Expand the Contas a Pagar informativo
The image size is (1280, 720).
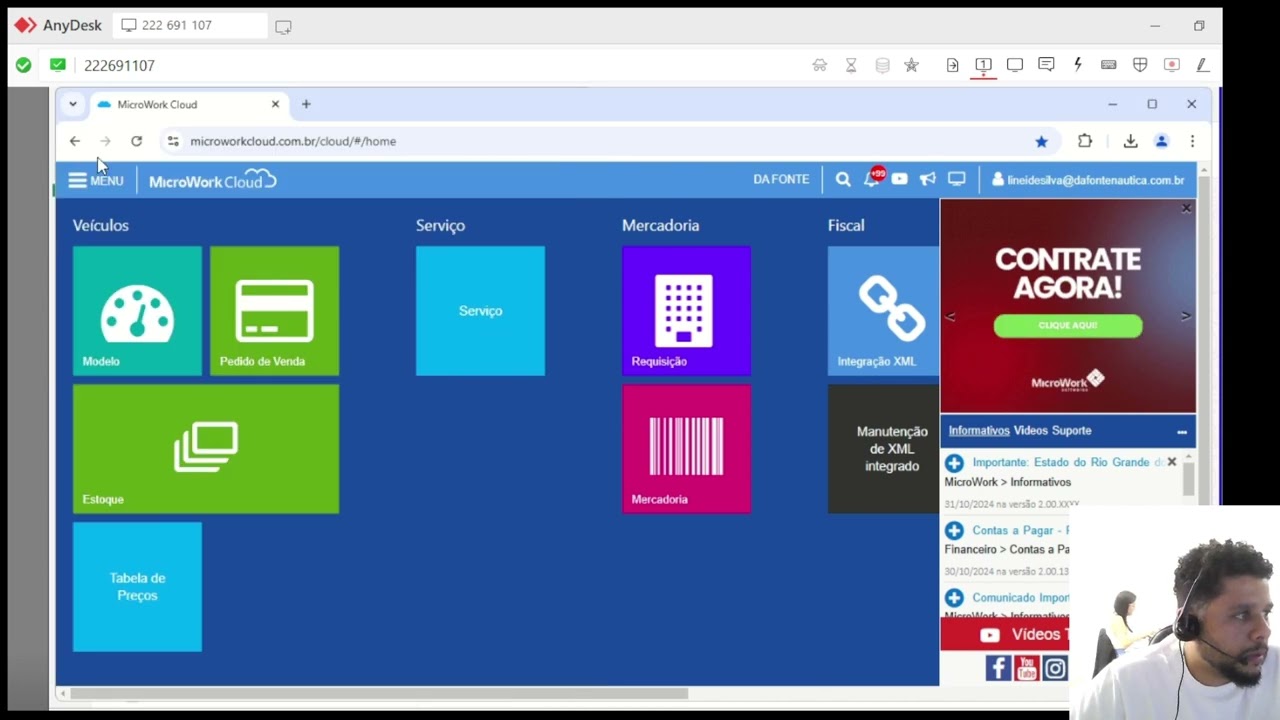(x=954, y=531)
